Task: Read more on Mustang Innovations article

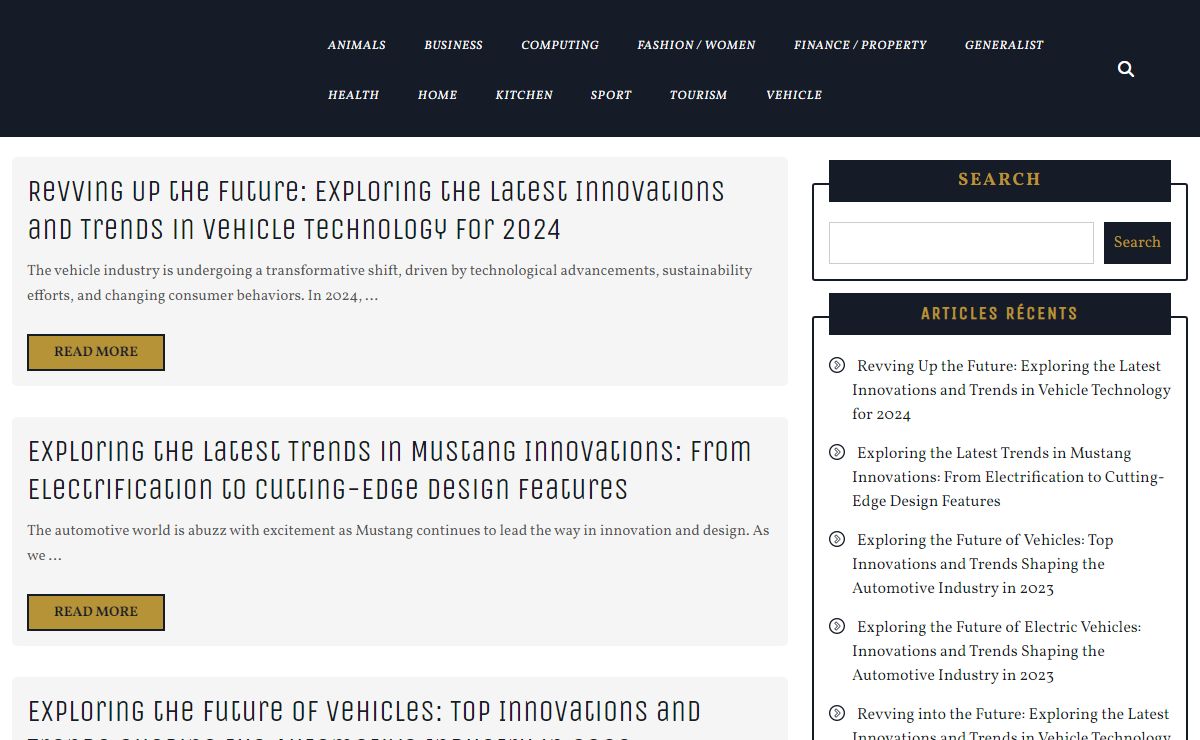Action: [96, 612]
